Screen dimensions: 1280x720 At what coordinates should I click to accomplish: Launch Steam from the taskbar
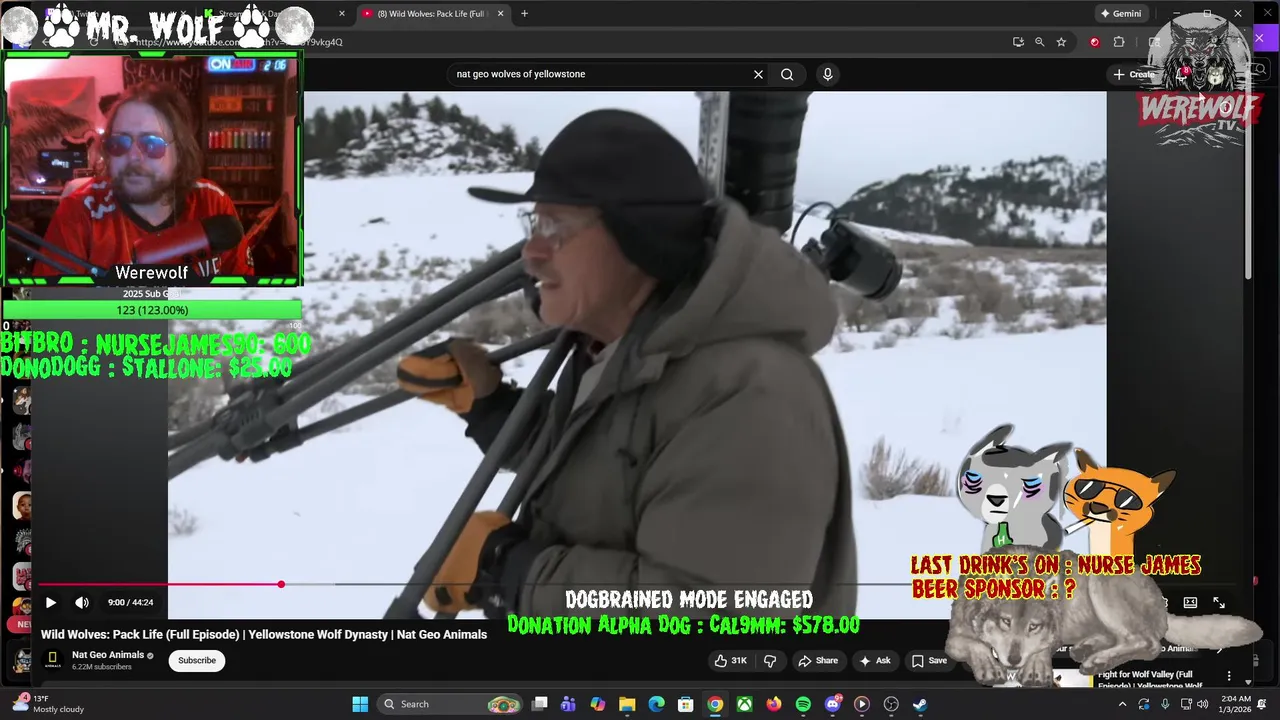(920, 704)
